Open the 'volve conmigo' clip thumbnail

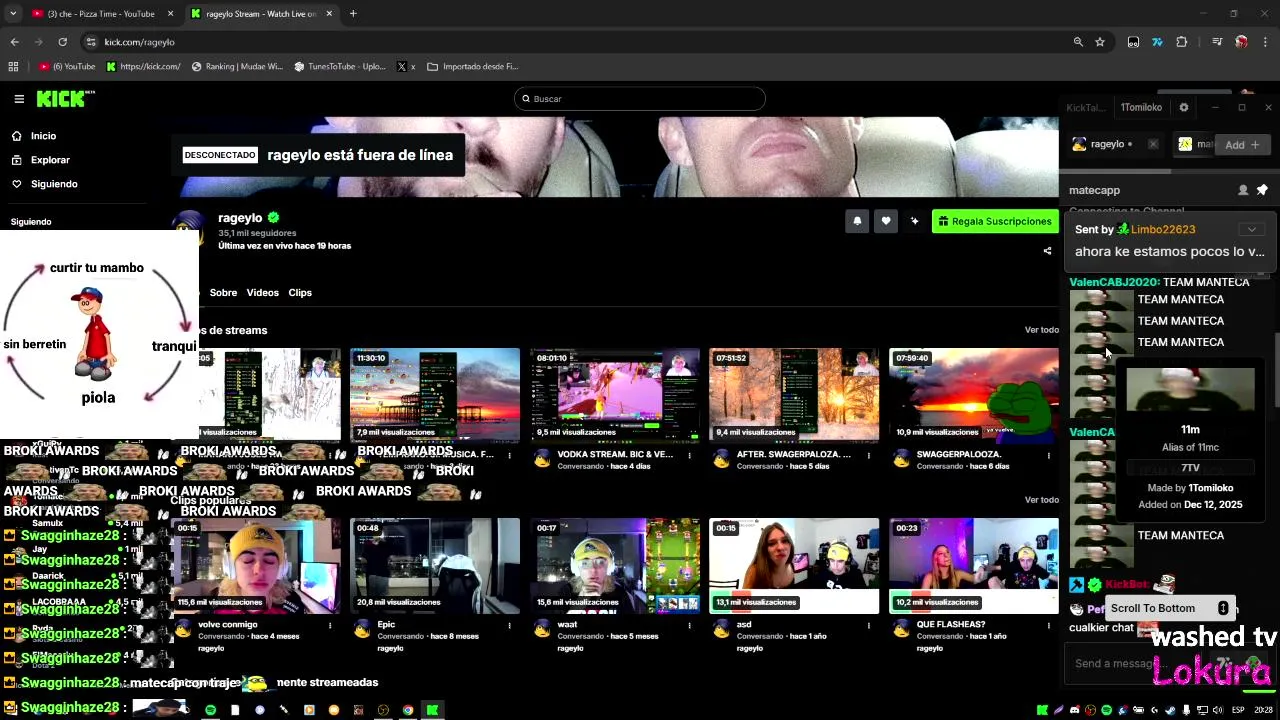255,565
